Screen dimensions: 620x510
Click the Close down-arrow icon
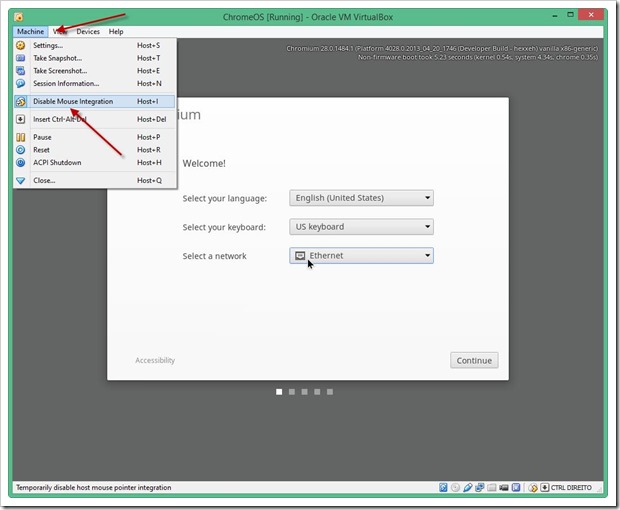pyautogui.click(x=21, y=181)
